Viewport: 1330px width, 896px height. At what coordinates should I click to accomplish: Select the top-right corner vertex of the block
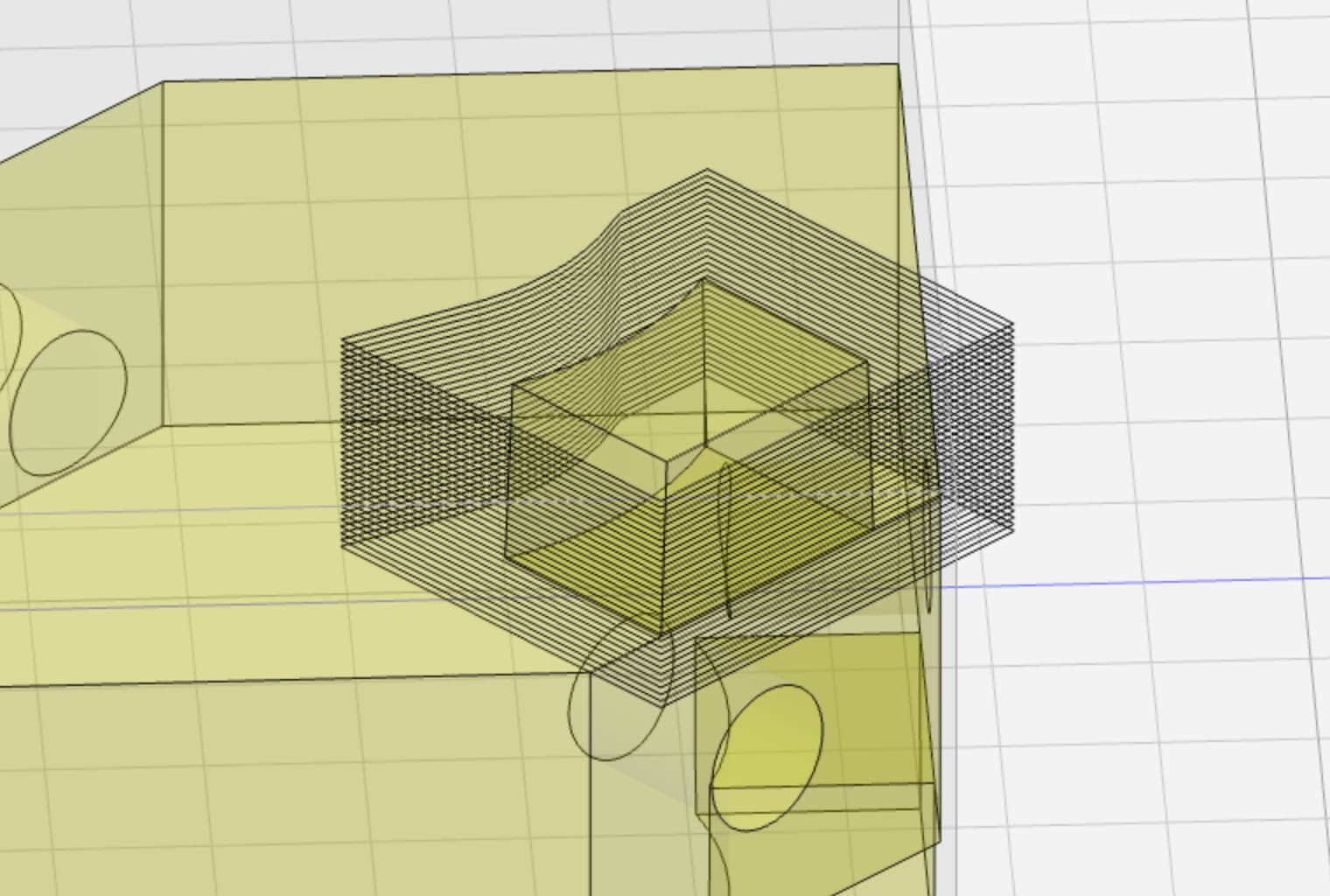pyautogui.click(x=897, y=64)
